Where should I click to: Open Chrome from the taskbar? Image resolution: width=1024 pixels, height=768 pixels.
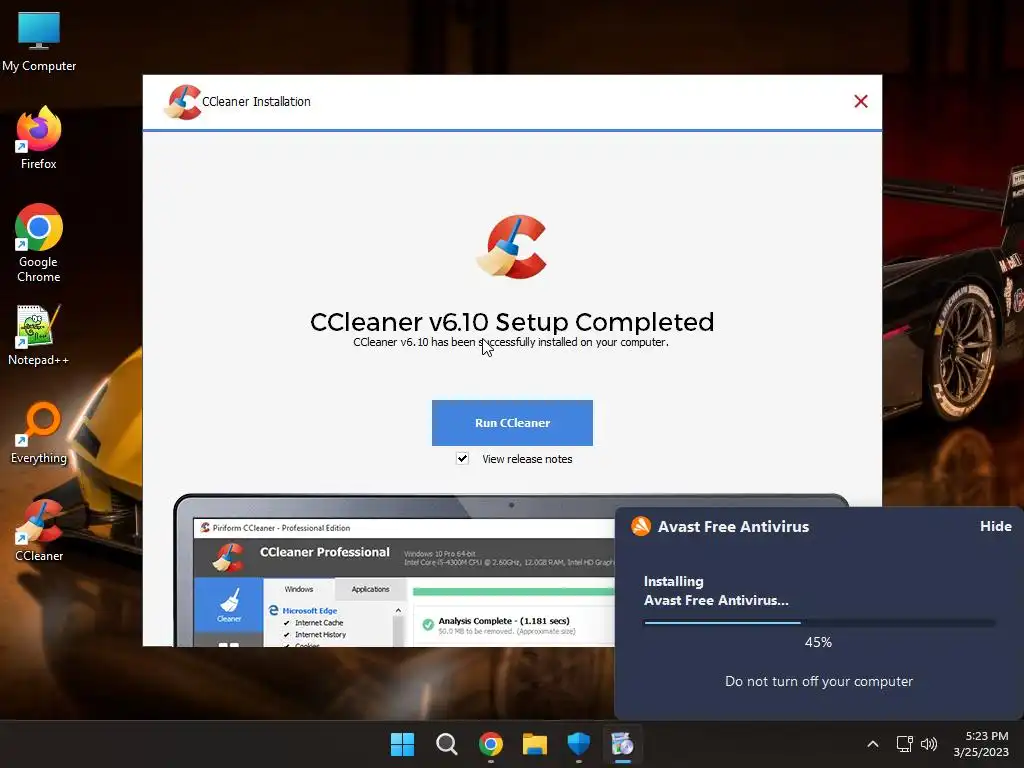[x=491, y=744]
